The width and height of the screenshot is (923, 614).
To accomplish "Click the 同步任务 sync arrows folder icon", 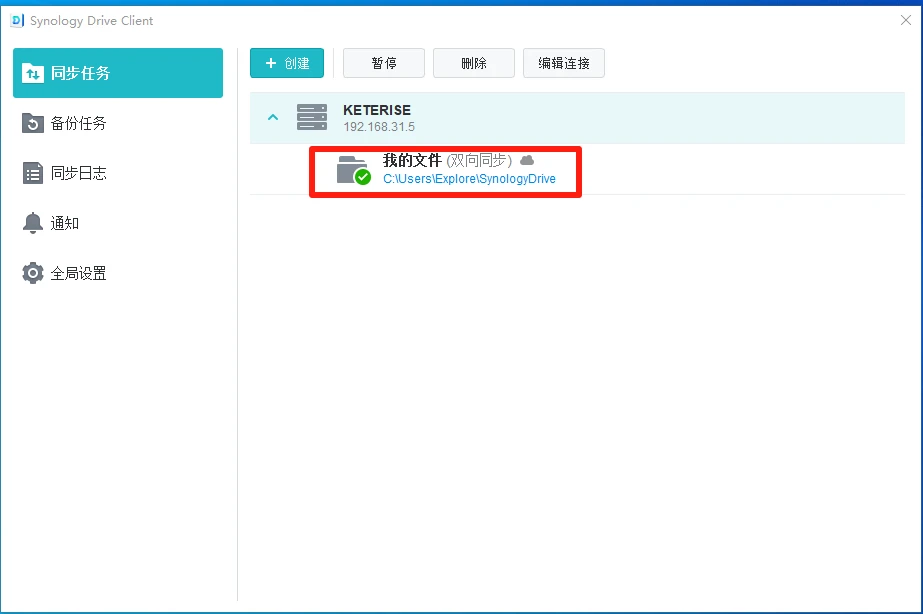I will [33, 73].
